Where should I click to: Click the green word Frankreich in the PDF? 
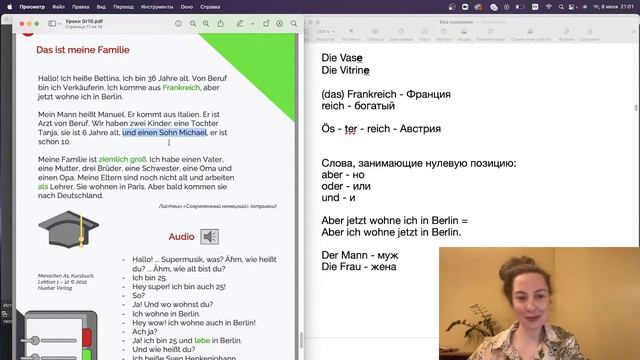[x=181, y=87]
